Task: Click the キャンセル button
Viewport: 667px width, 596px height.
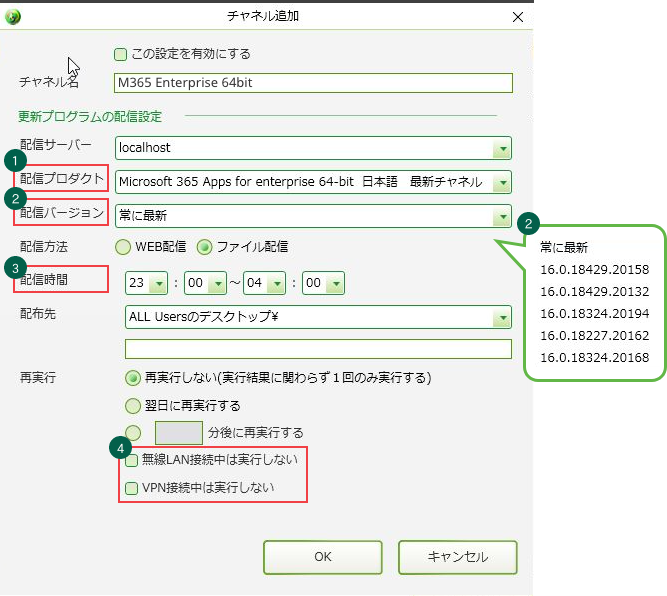Action: (458, 557)
